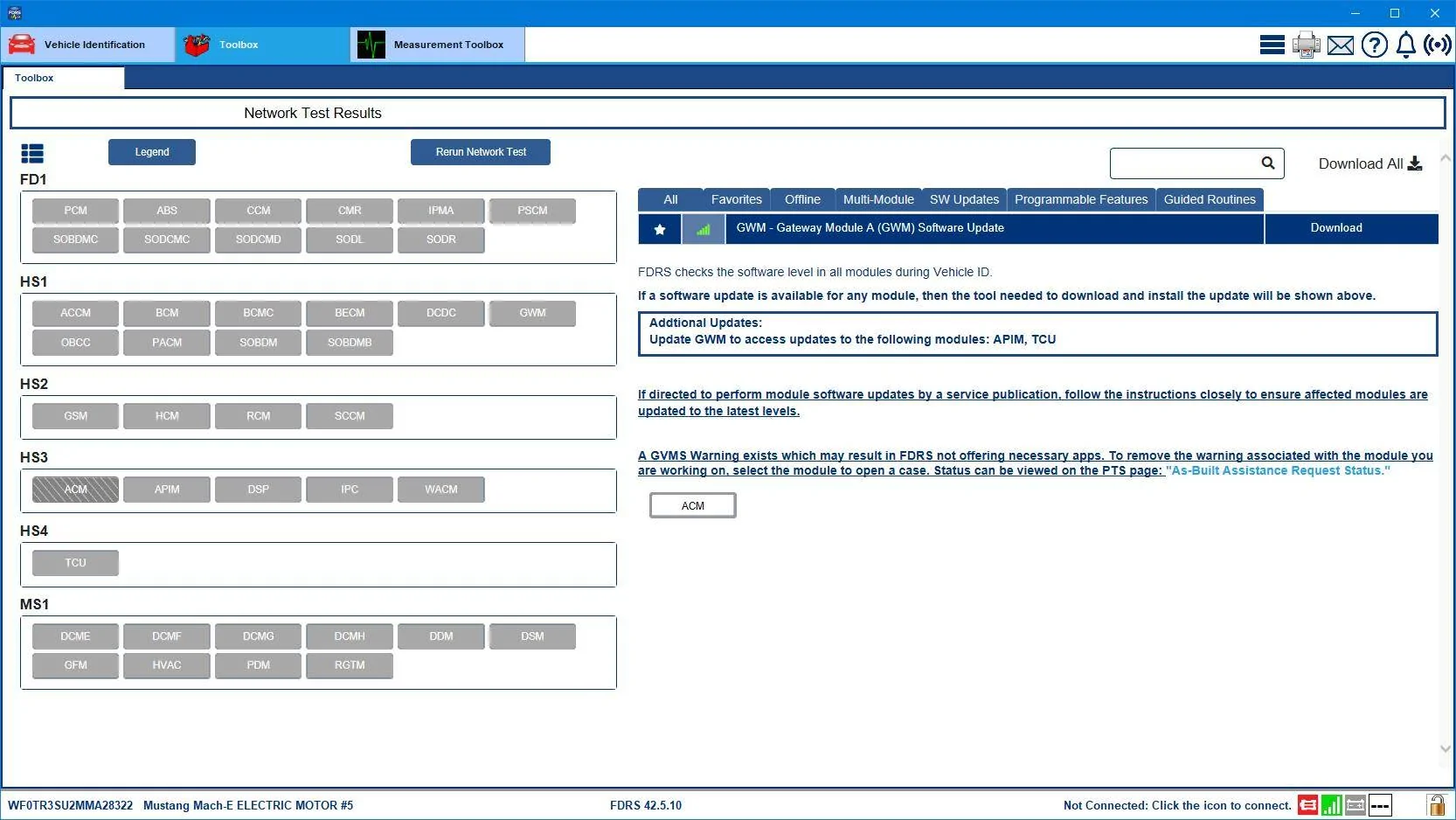Click the wireless broadcast connection icon

point(1438,45)
